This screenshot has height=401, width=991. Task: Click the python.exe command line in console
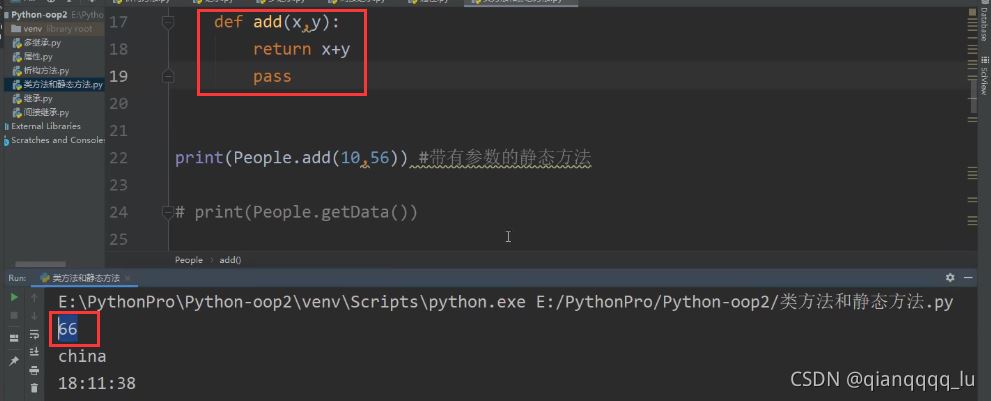coord(505,302)
